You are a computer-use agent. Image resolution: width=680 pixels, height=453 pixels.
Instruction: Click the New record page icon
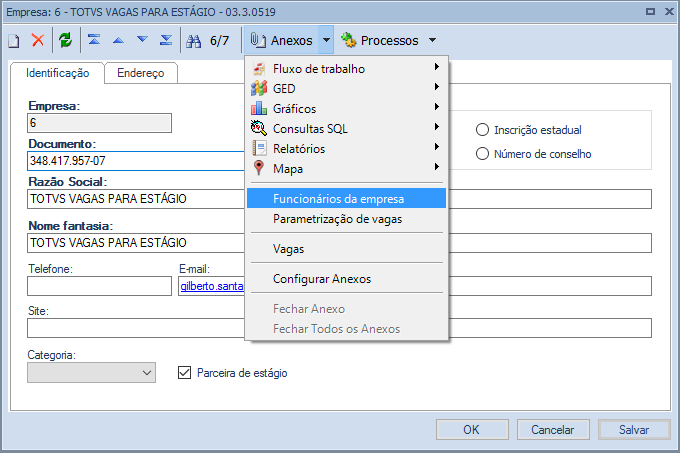(14, 41)
